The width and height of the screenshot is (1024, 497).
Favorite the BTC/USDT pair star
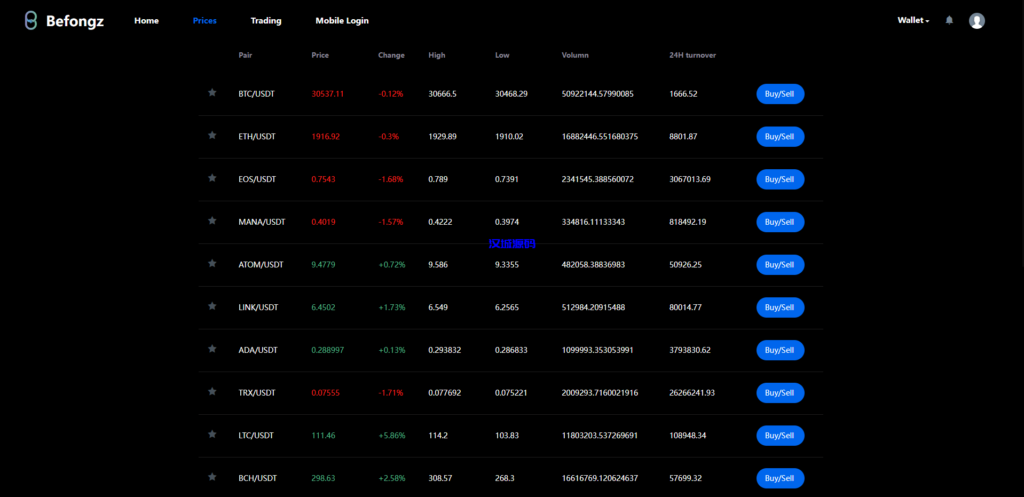click(x=212, y=93)
